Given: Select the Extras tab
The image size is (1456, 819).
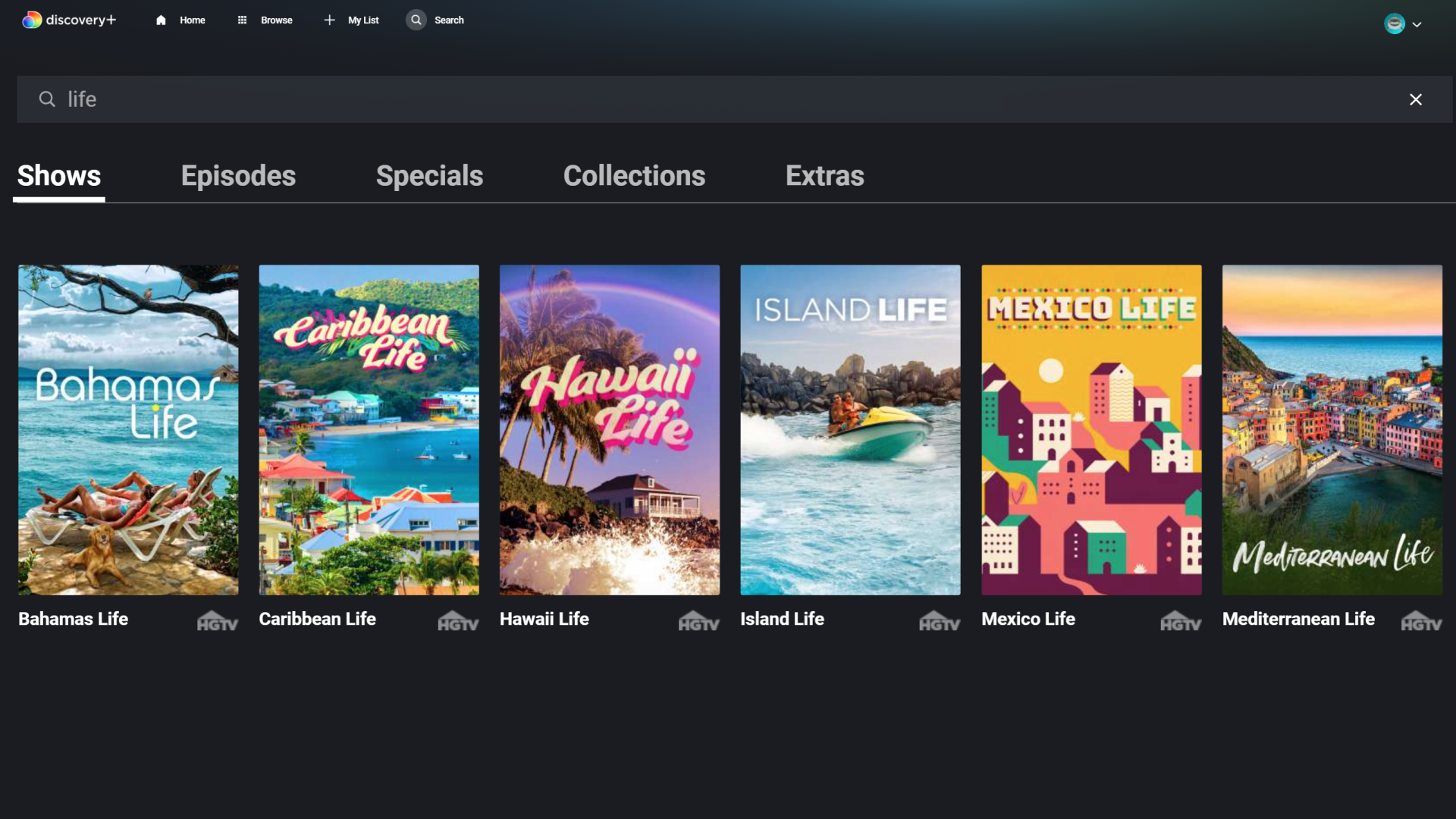Looking at the screenshot, I should click(x=824, y=176).
